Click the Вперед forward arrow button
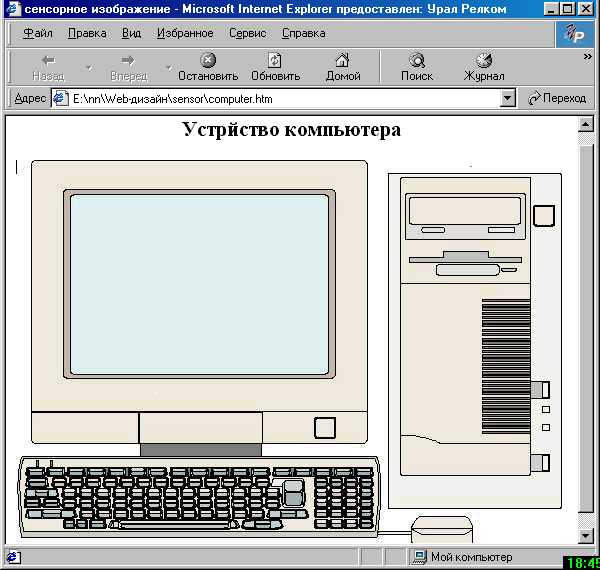Screen dimensions: 600x570 [129, 67]
